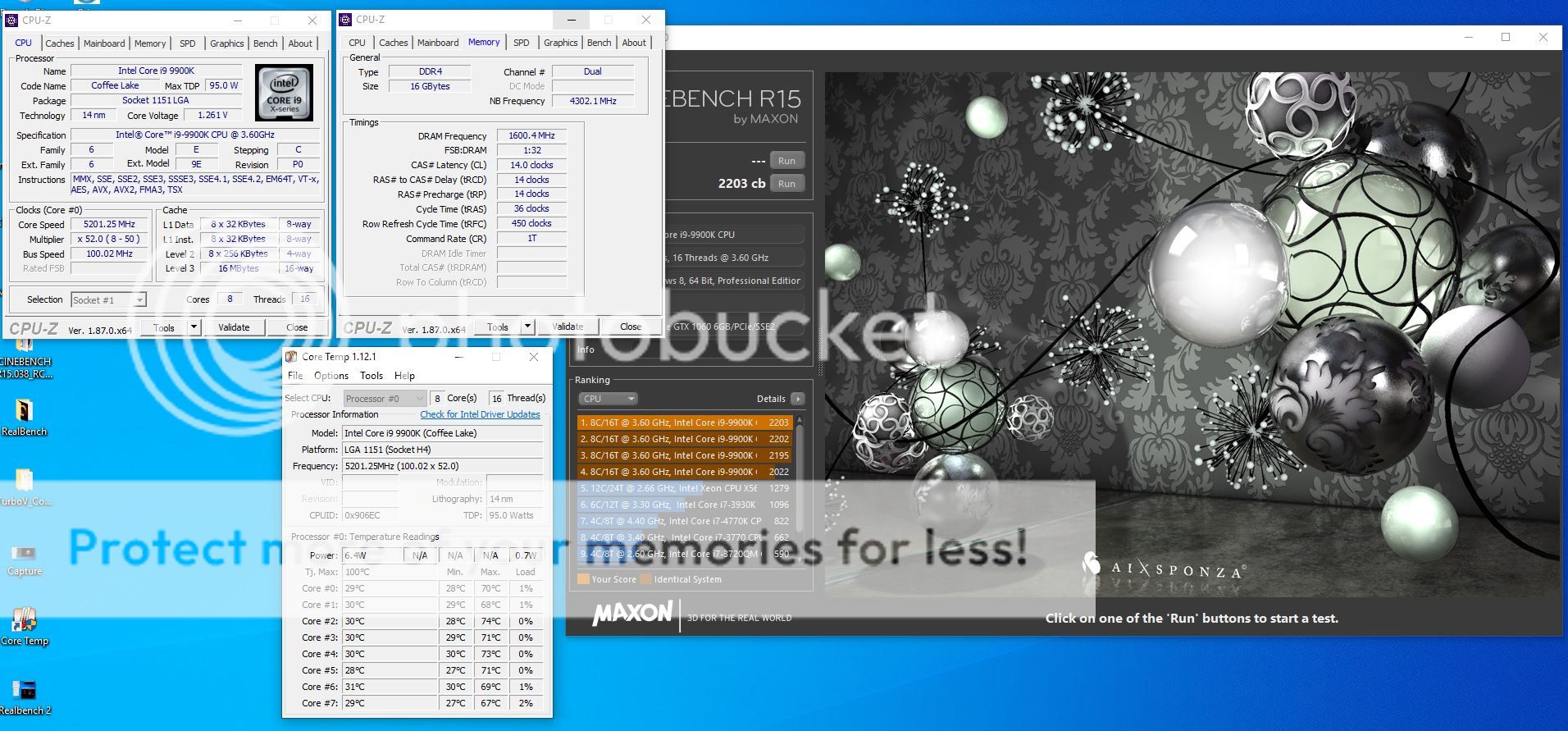Click the Memory CPU-Z window title icon
This screenshot has width=1568, height=731.
point(345,19)
